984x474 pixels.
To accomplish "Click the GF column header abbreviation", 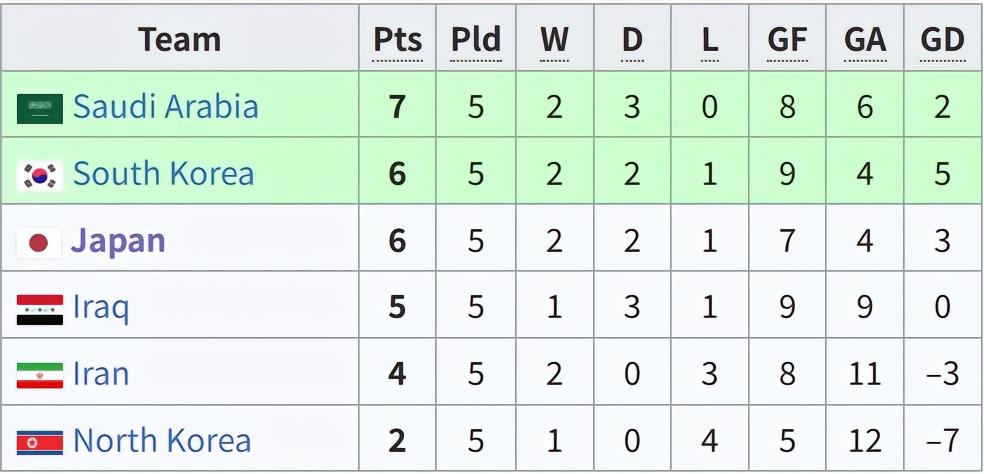I will pos(787,39).
